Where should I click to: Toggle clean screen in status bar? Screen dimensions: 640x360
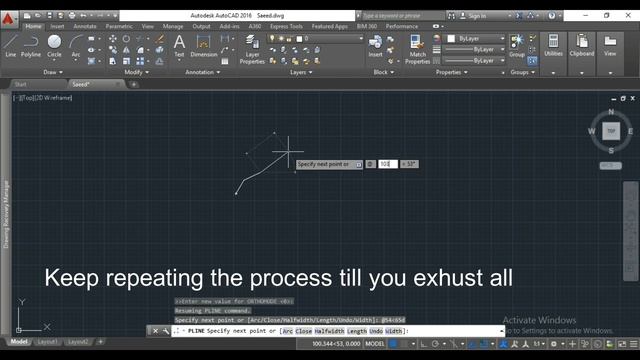622,344
